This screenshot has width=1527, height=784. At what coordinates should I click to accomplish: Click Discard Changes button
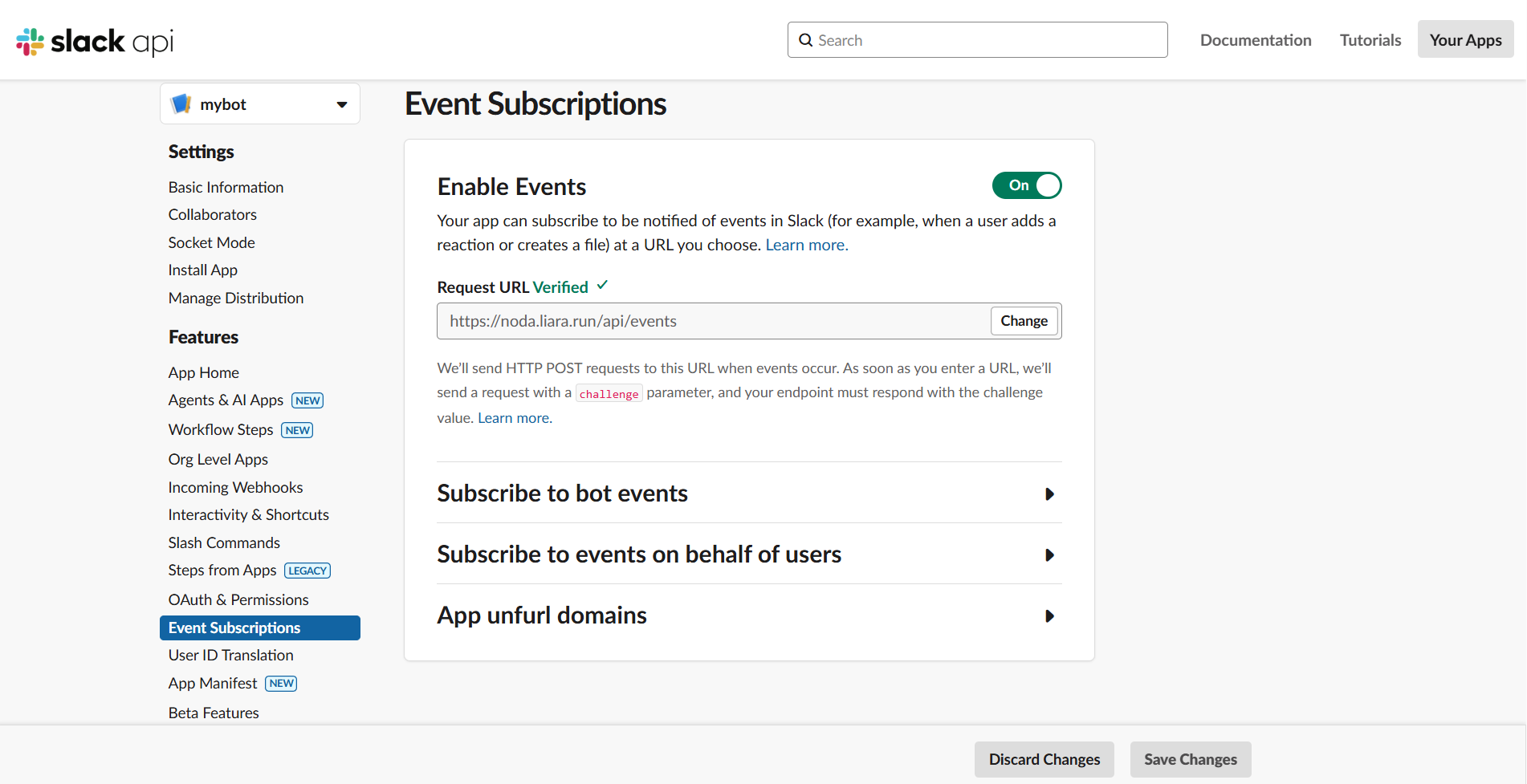1044,759
